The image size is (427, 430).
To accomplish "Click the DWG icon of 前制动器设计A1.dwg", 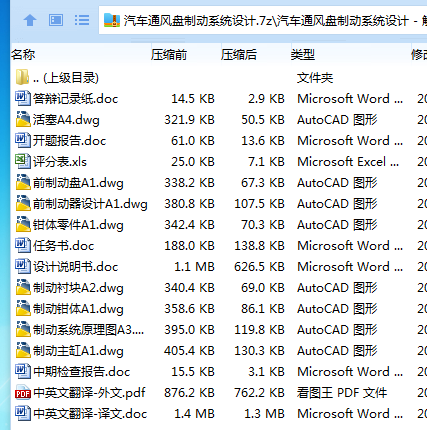I will pyautogui.click(x=22, y=203).
